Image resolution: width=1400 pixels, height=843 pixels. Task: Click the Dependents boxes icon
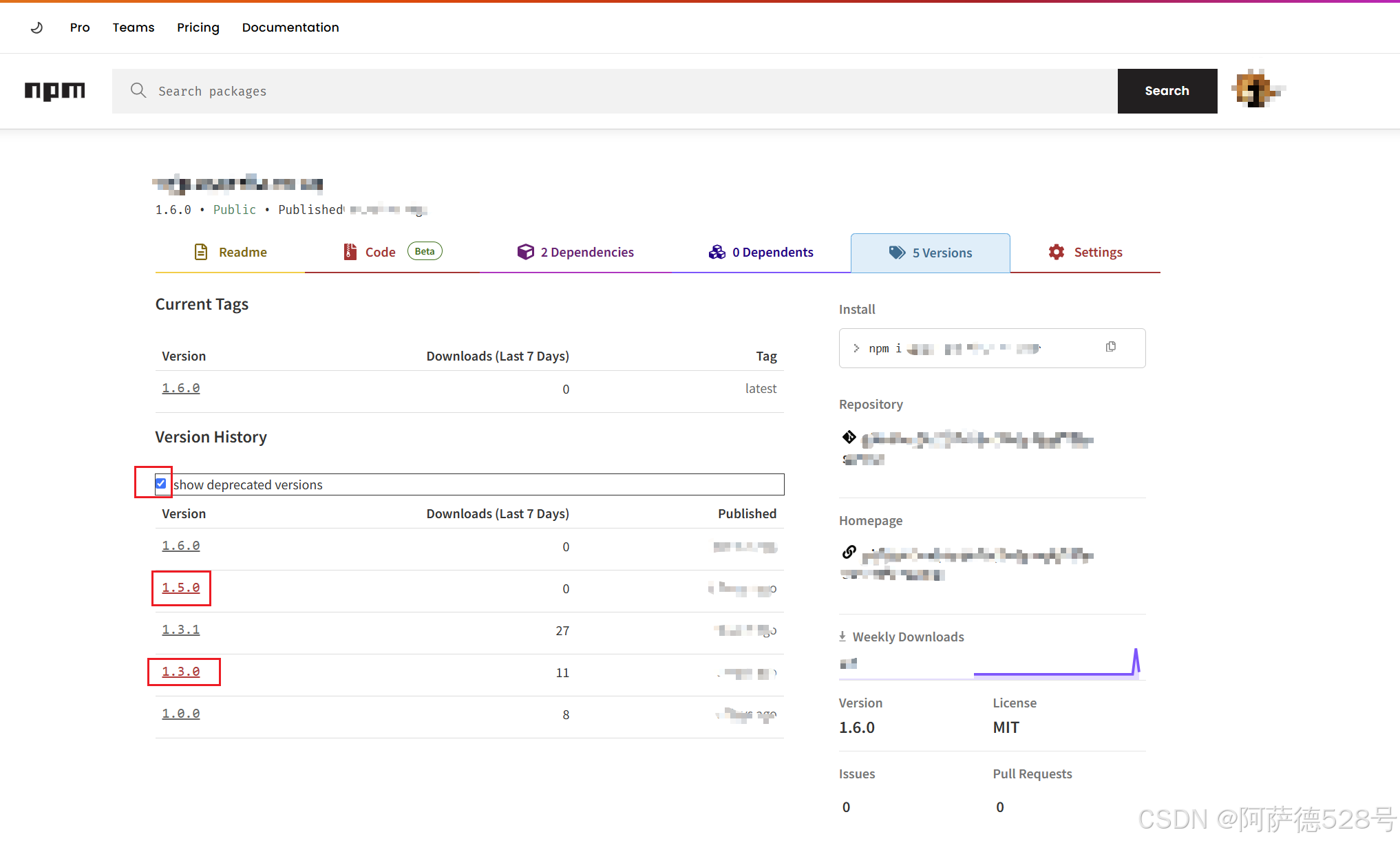click(x=717, y=252)
